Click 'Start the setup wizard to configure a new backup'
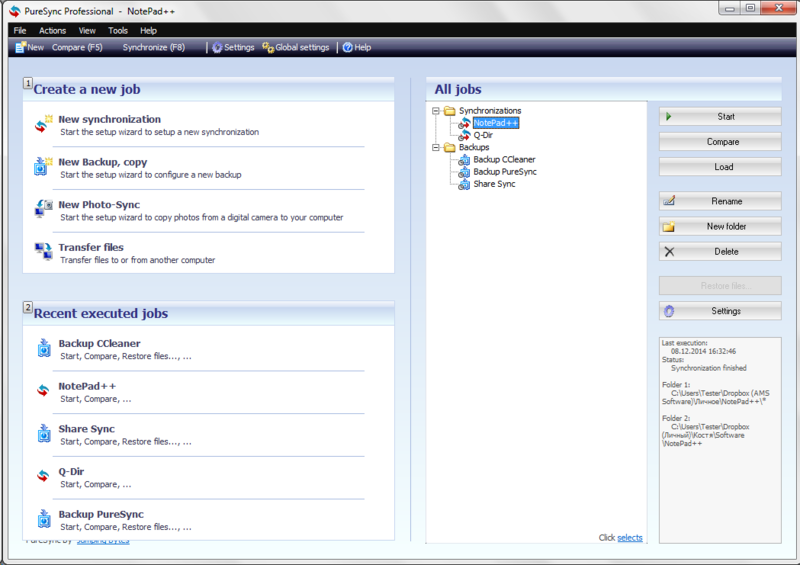Screen dimensions: 800x565 151,175
